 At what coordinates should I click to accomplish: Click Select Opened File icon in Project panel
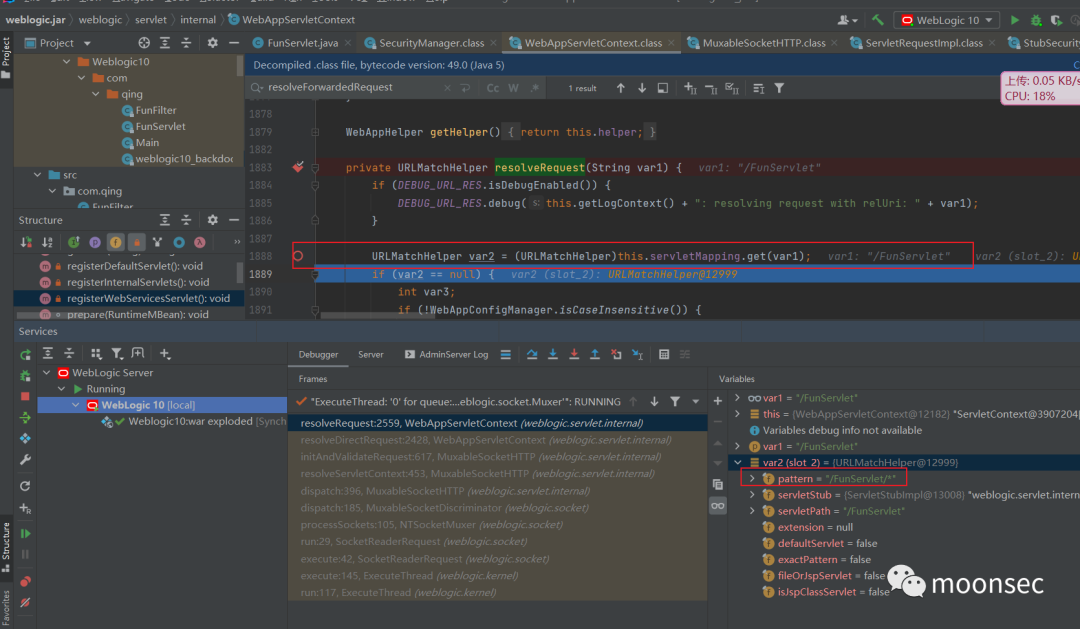click(x=143, y=43)
